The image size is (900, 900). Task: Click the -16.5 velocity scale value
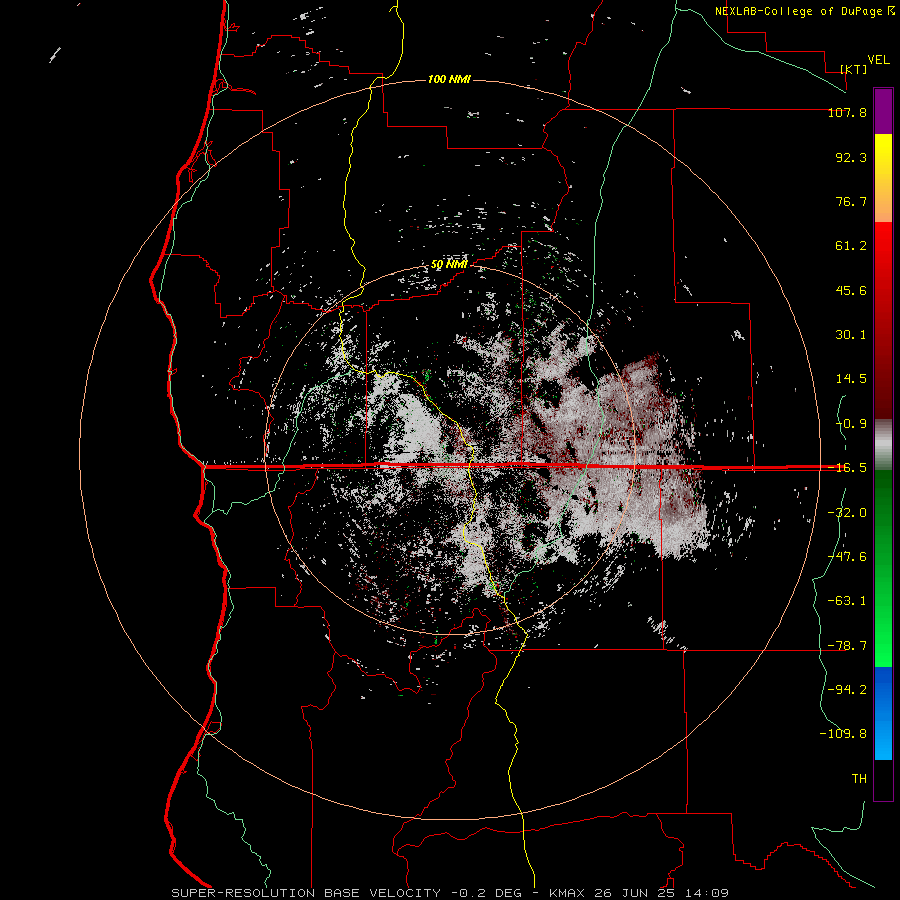[847, 468]
